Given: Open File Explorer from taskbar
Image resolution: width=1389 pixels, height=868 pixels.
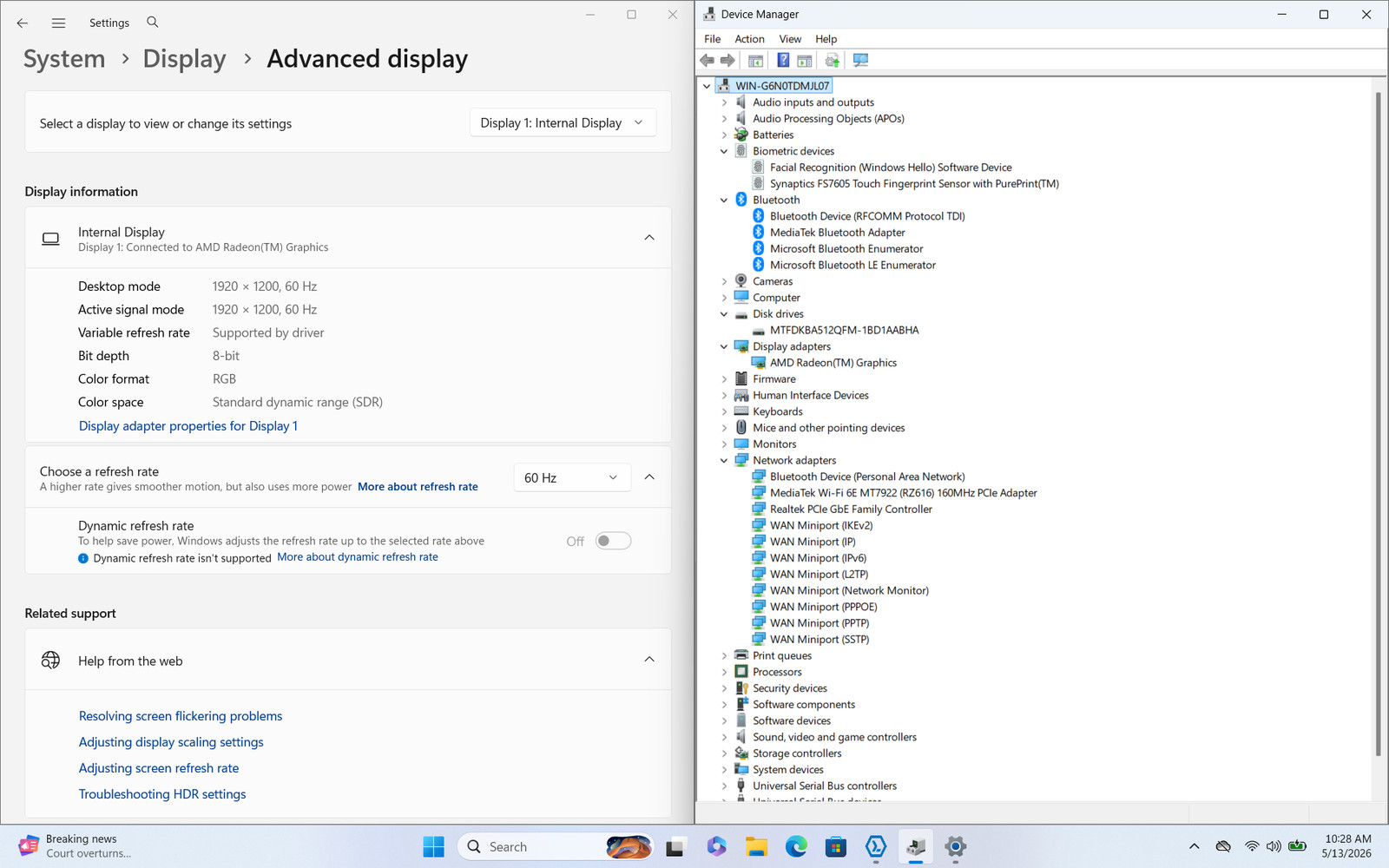Looking at the screenshot, I should (x=756, y=846).
